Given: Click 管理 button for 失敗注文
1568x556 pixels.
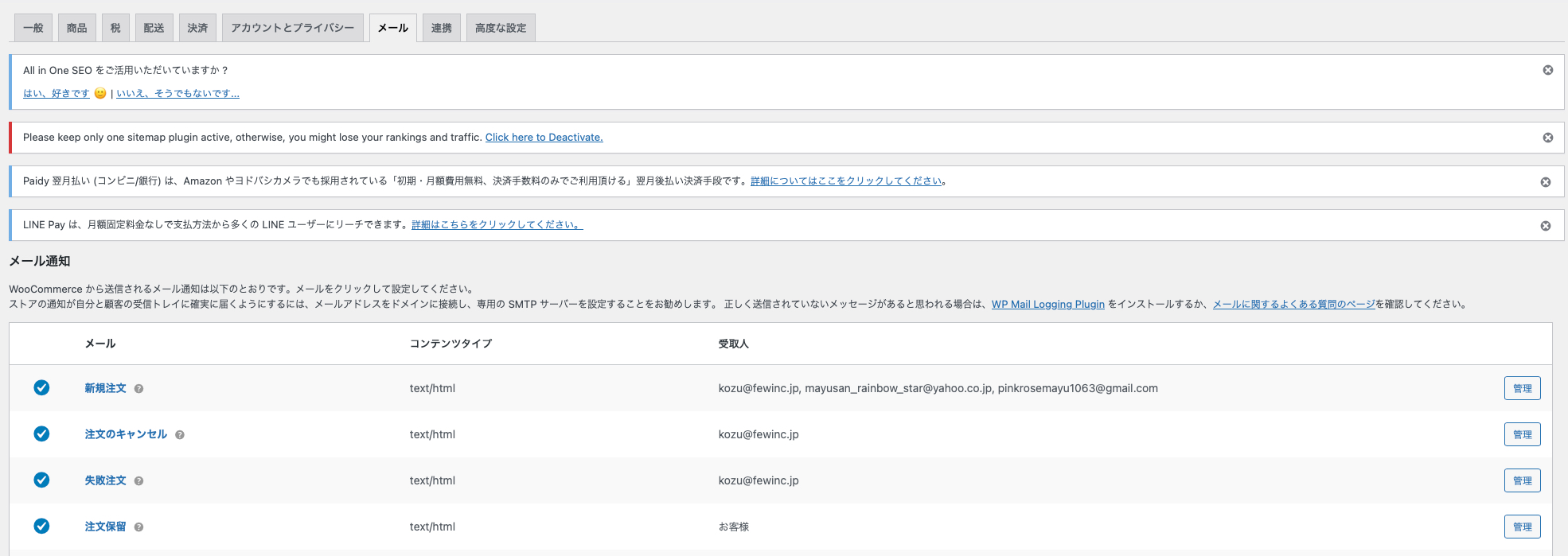Looking at the screenshot, I should click(x=1521, y=480).
